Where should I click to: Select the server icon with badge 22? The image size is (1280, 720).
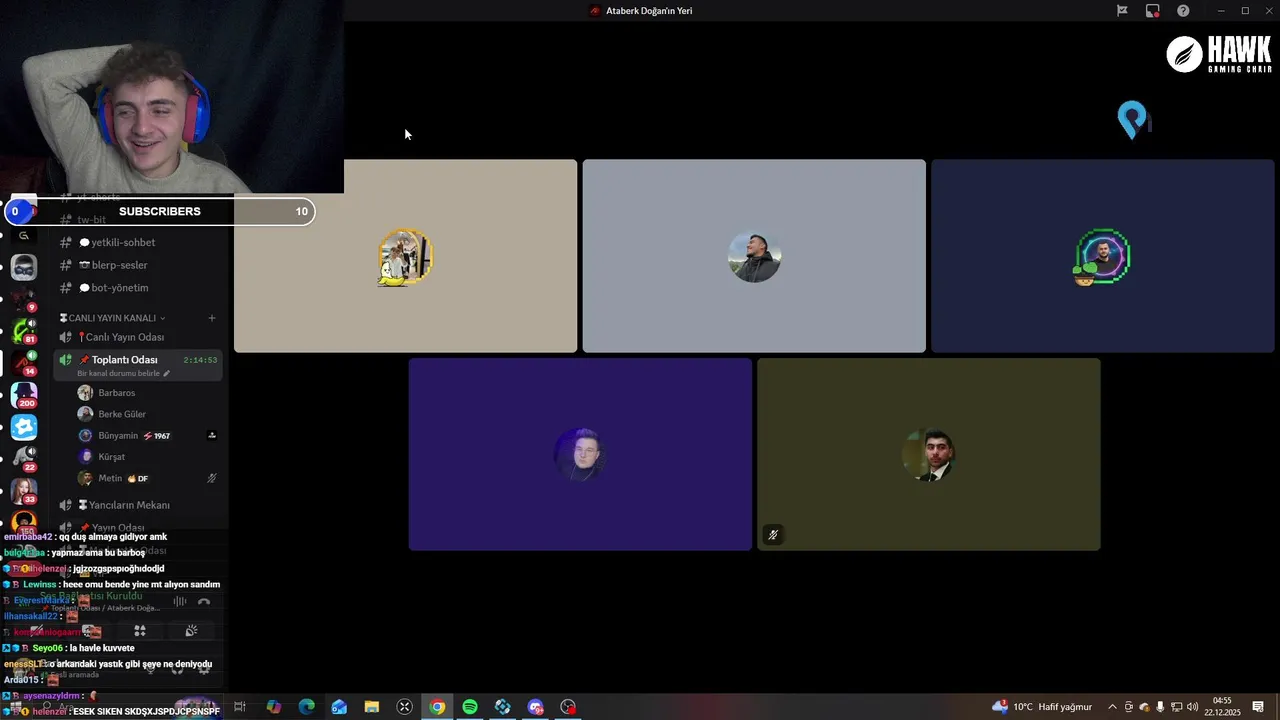24,459
